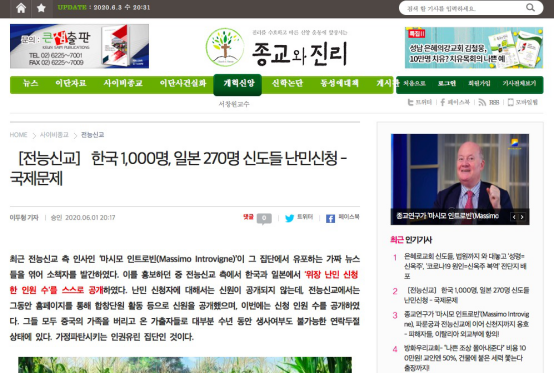Open the 뉴스 menu item
This screenshot has width=554, height=373.
tap(30, 83)
